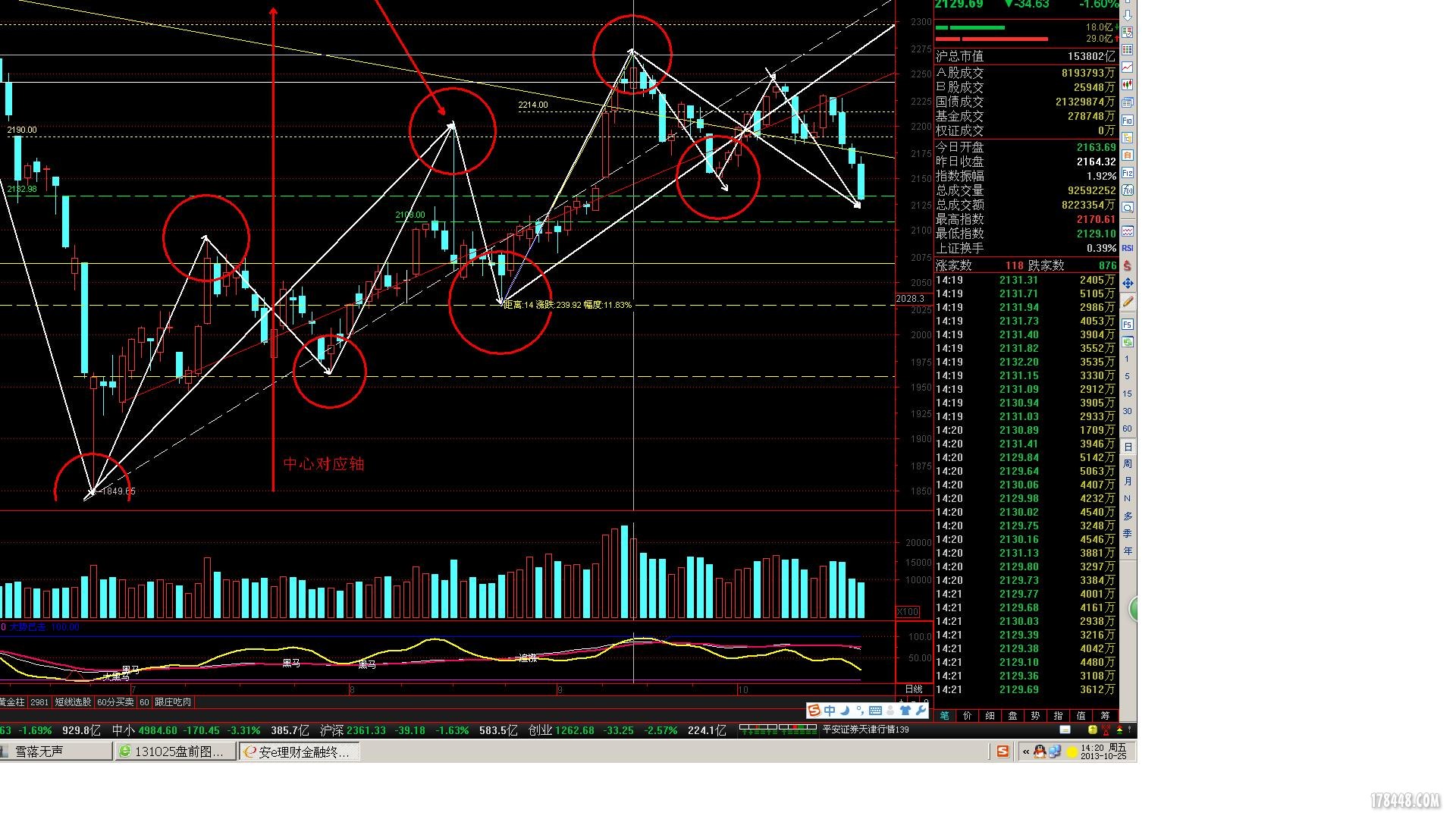1456x819 pixels.
Task: Switch to 5-minute period
Action: (1127, 376)
